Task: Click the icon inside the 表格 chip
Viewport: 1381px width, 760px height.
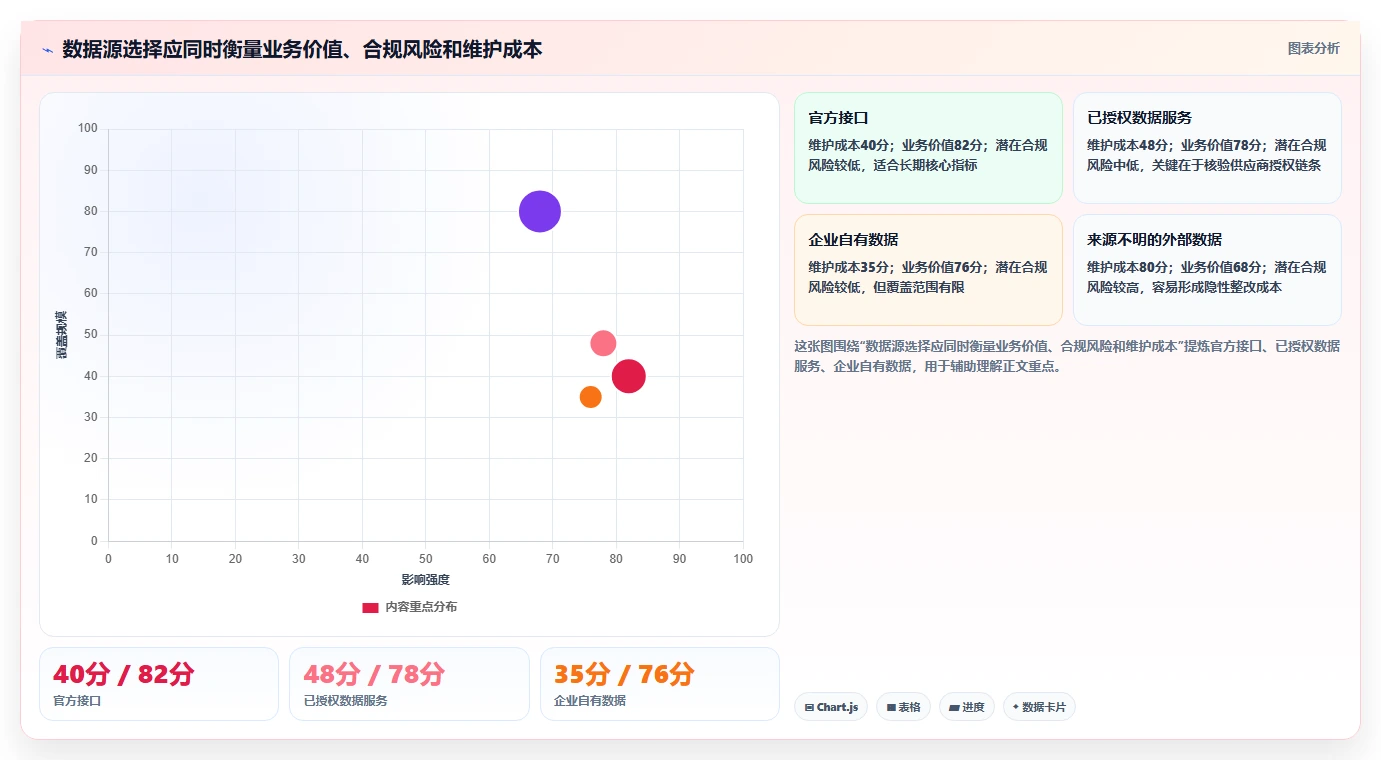Action: click(x=891, y=708)
